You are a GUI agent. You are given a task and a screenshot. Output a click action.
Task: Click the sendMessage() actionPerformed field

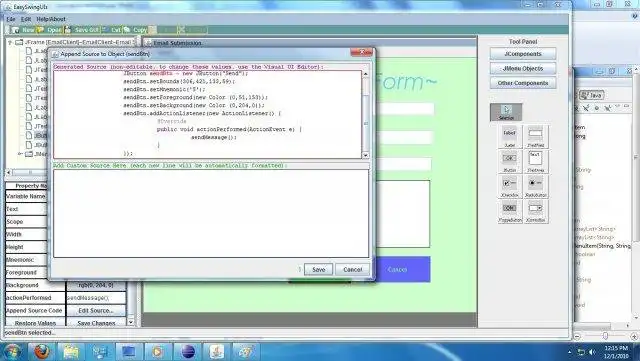[96, 298]
